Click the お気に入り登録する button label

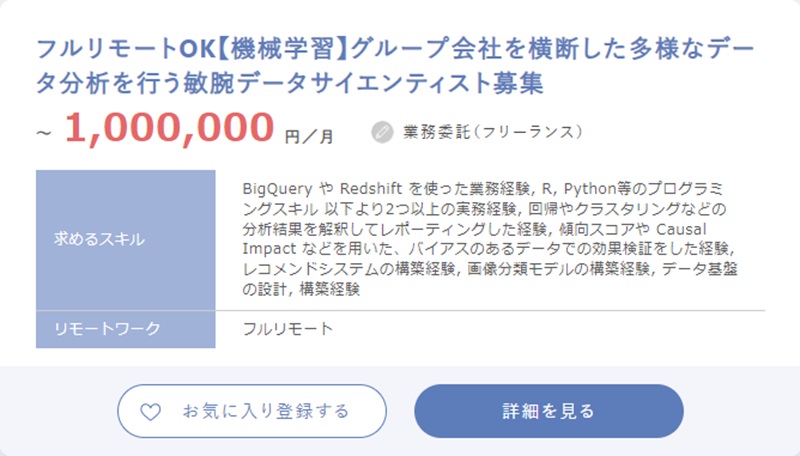[265, 411]
